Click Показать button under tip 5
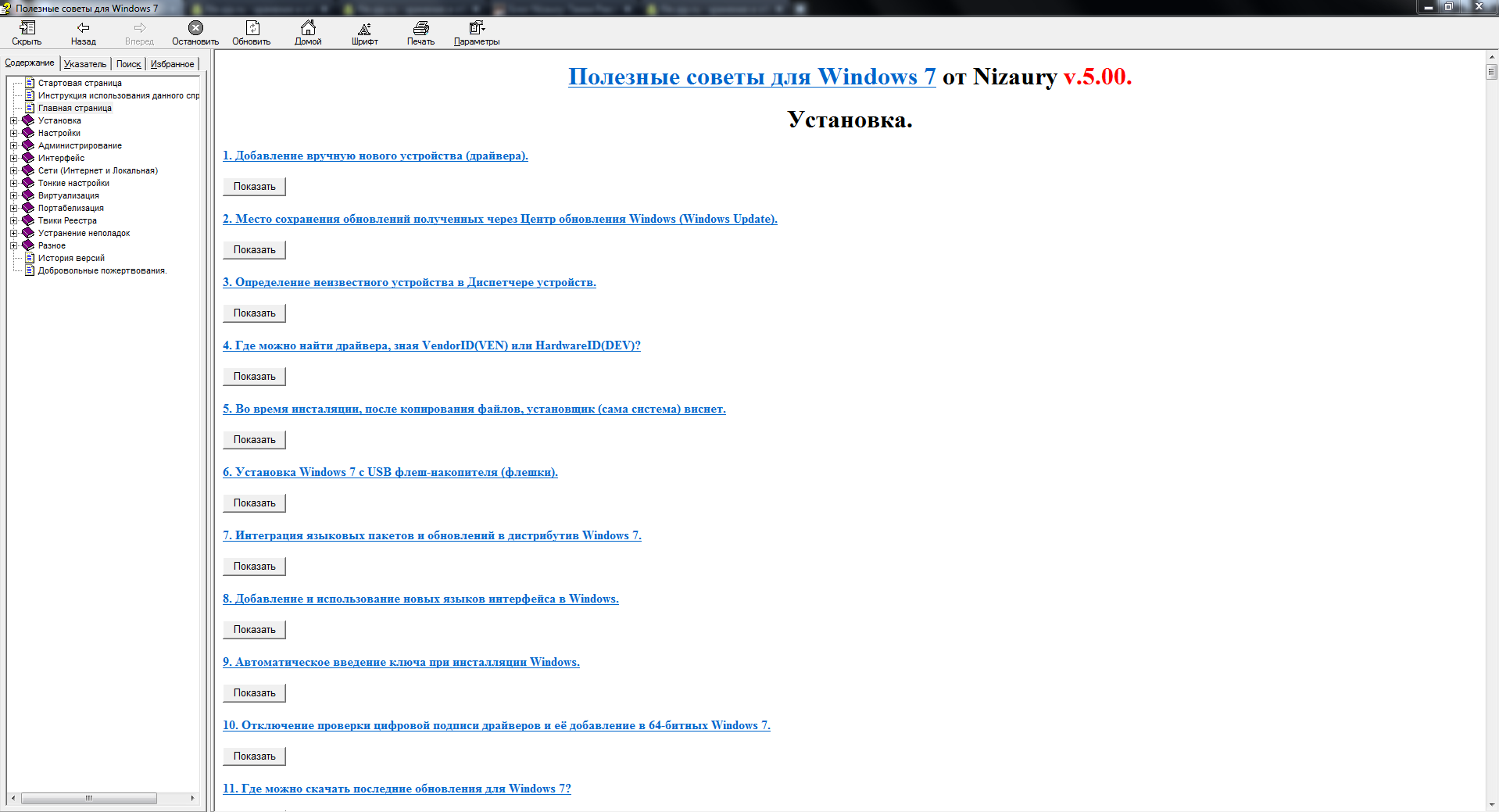This screenshot has height=812, width=1499. tap(255, 440)
